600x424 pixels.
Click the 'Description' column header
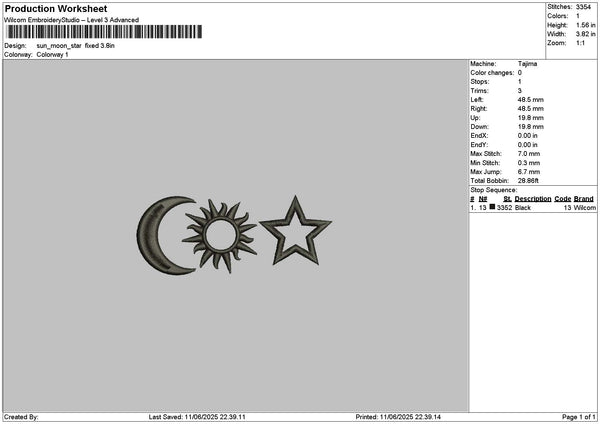pos(533,199)
